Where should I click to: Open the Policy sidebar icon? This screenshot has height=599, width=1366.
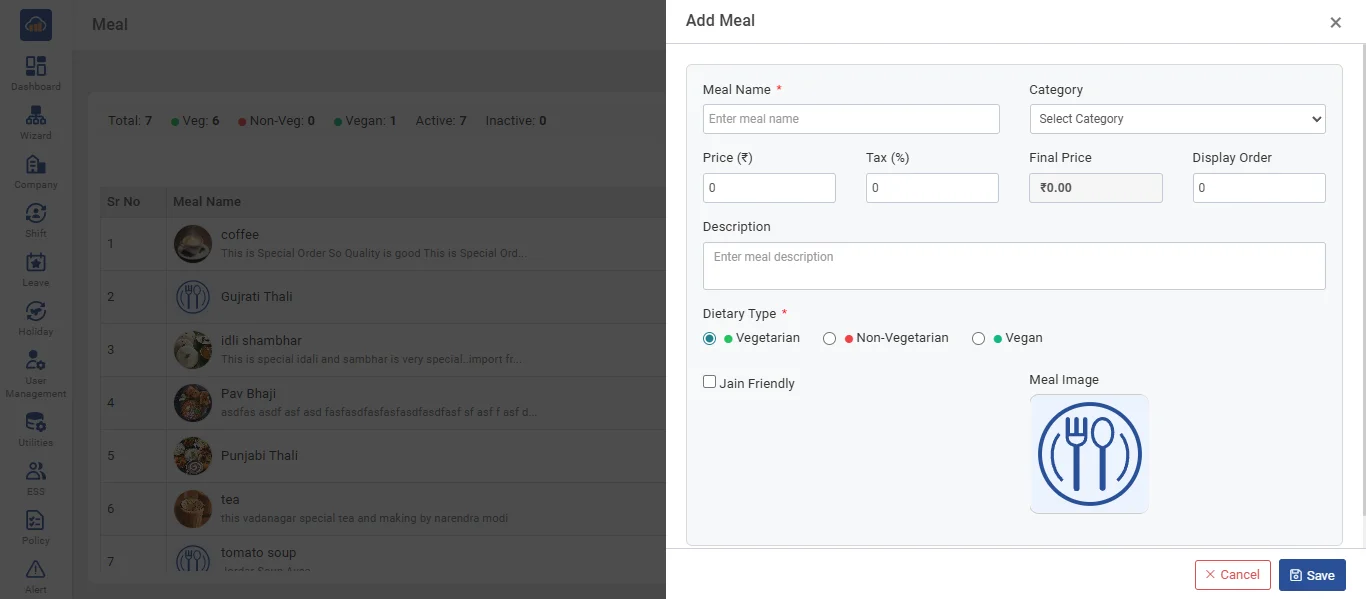pos(36,520)
